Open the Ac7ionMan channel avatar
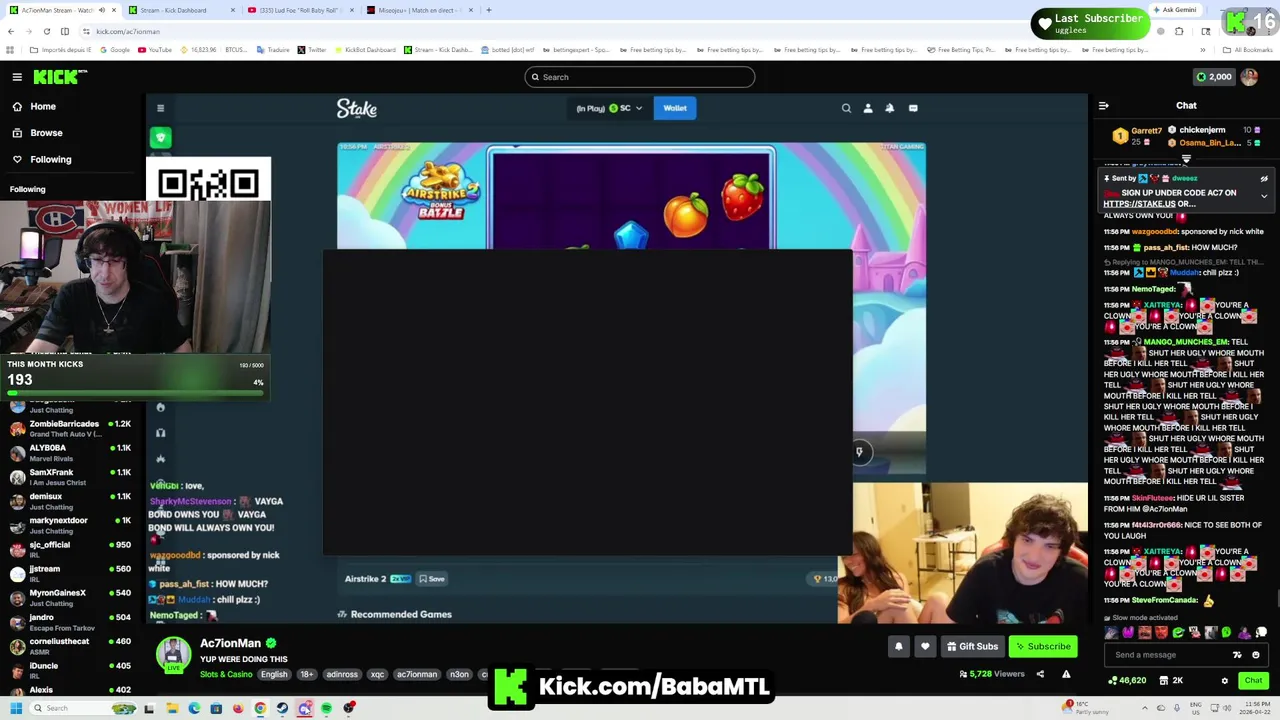The image size is (1280, 720). [x=173, y=654]
